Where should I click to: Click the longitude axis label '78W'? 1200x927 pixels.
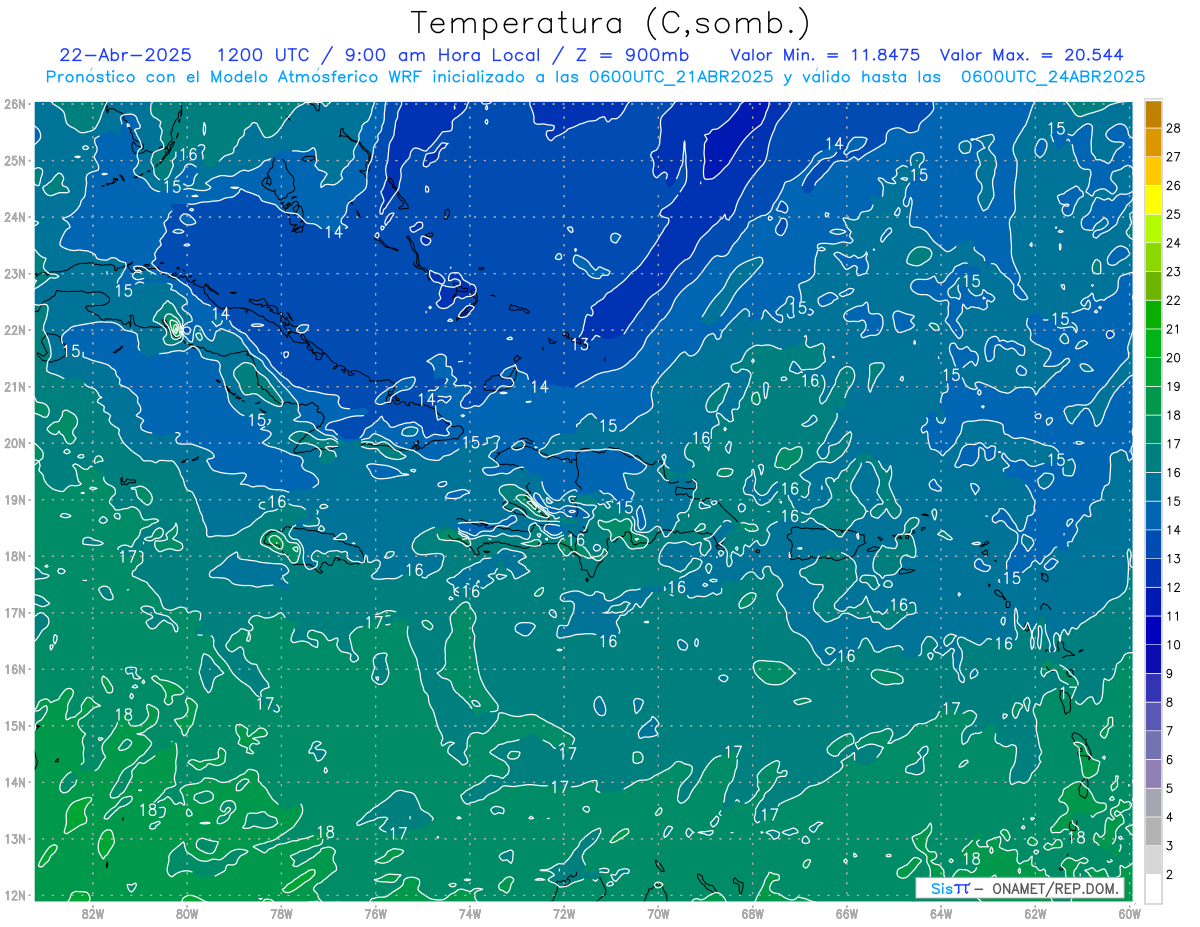[281, 914]
